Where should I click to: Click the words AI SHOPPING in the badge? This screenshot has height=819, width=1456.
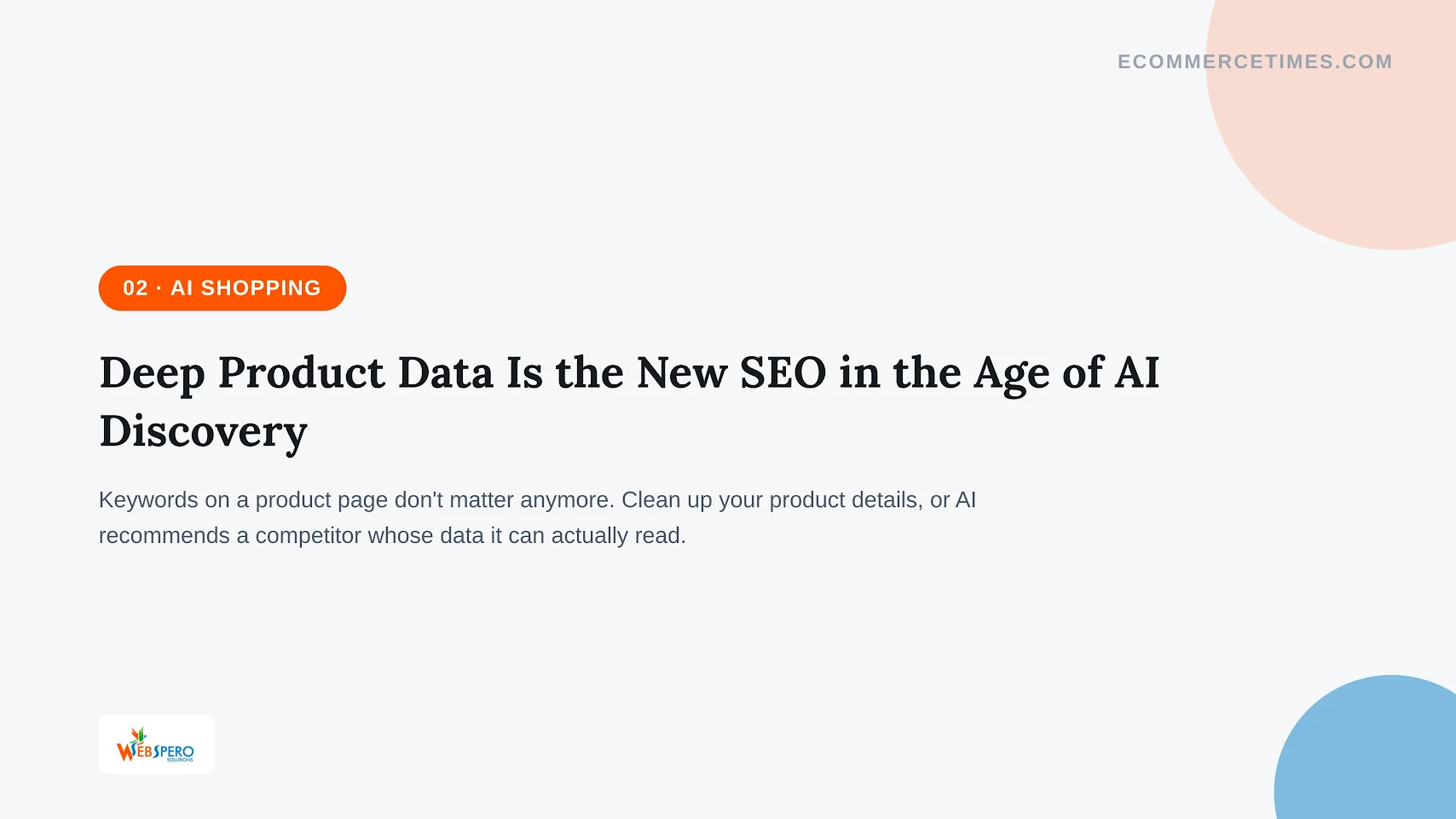[246, 288]
